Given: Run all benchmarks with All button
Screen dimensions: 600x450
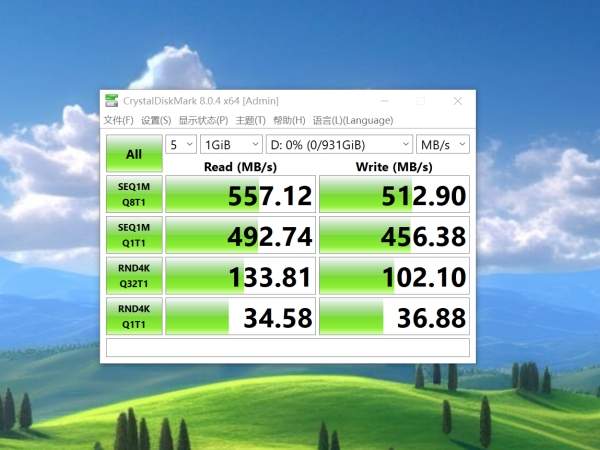Looking at the screenshot, I should tap(134, 153).
